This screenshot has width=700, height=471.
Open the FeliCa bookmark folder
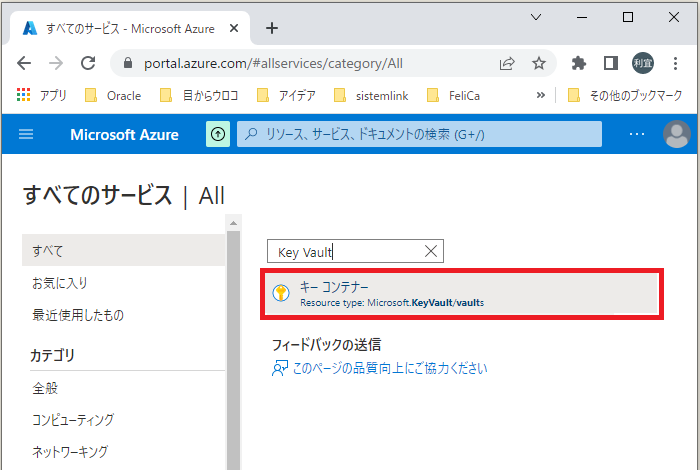click(x=454, y=96)
